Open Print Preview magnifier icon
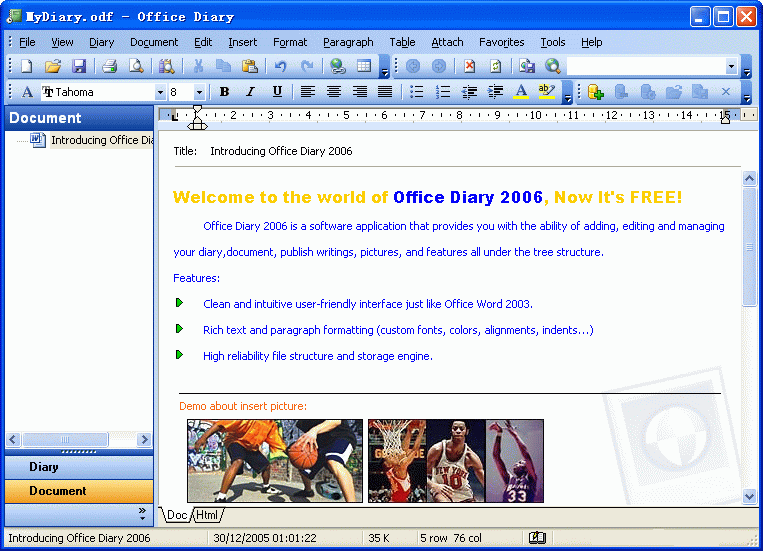The height and width of the screenshot is (551, 763). coord(136,66)
